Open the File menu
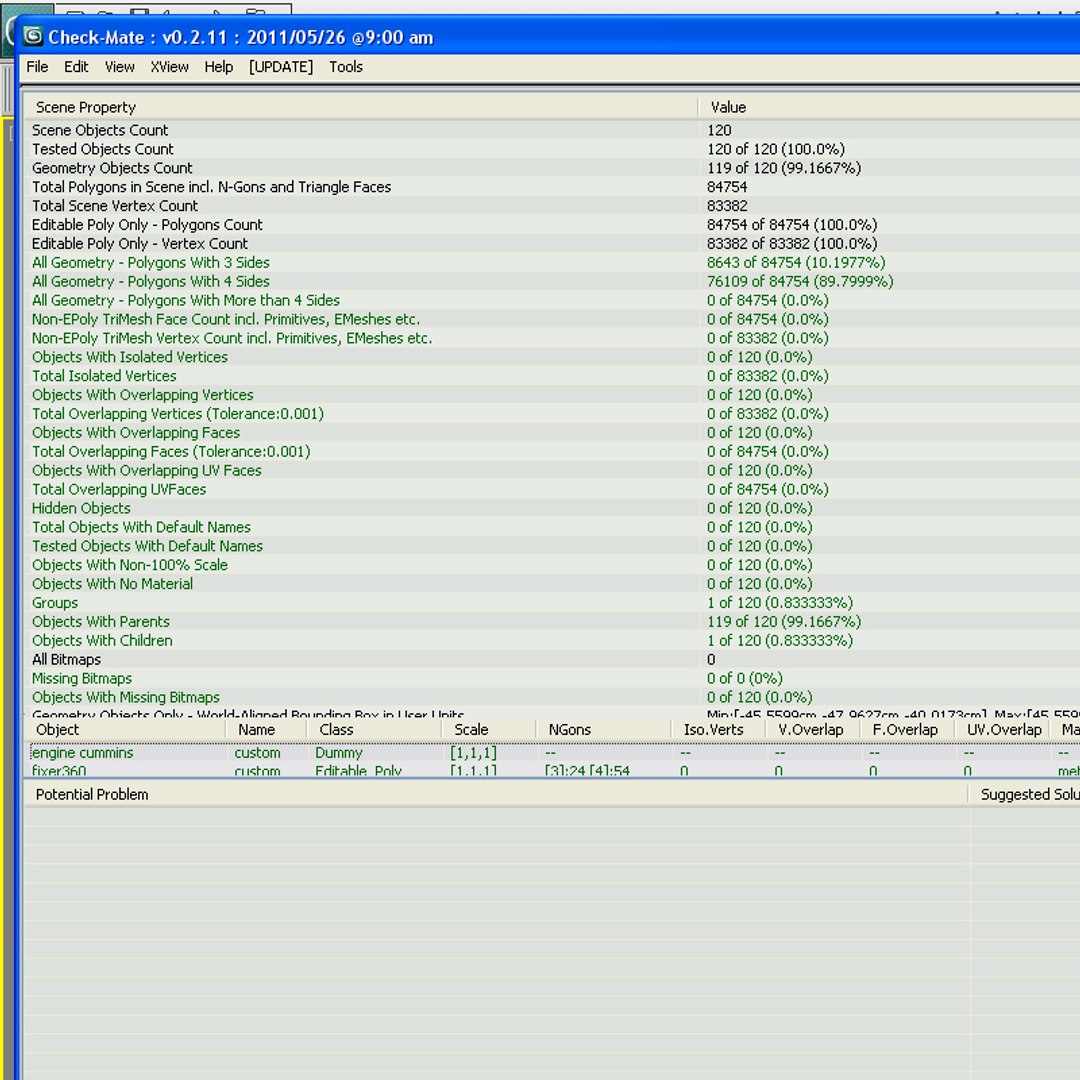Viewport: 1080px width, 1080px height. [37, 67]
